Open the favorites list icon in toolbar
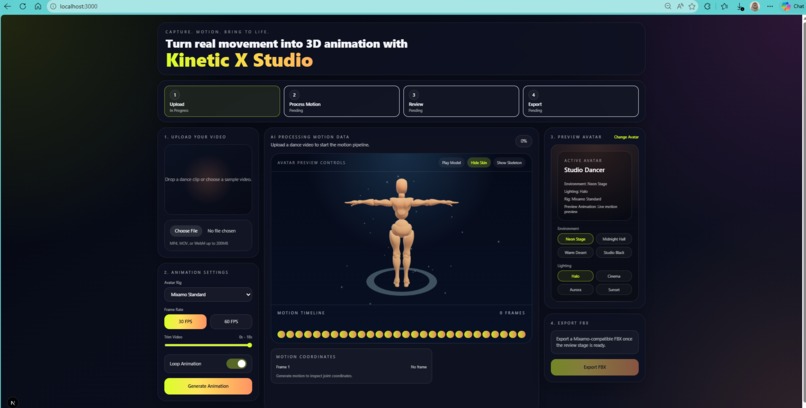806x408 pixels. [724, 6]
